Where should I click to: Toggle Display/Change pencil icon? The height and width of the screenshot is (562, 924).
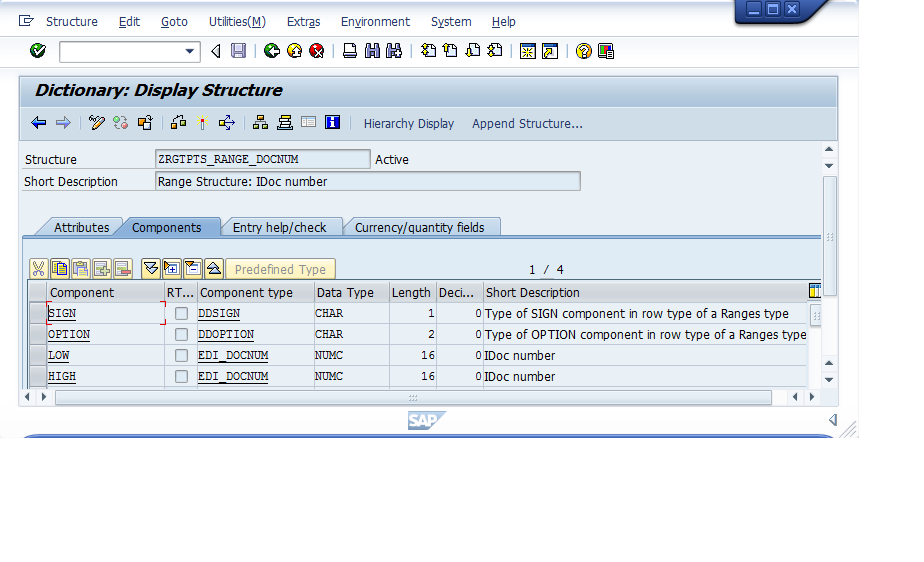[x=97, y=123]
